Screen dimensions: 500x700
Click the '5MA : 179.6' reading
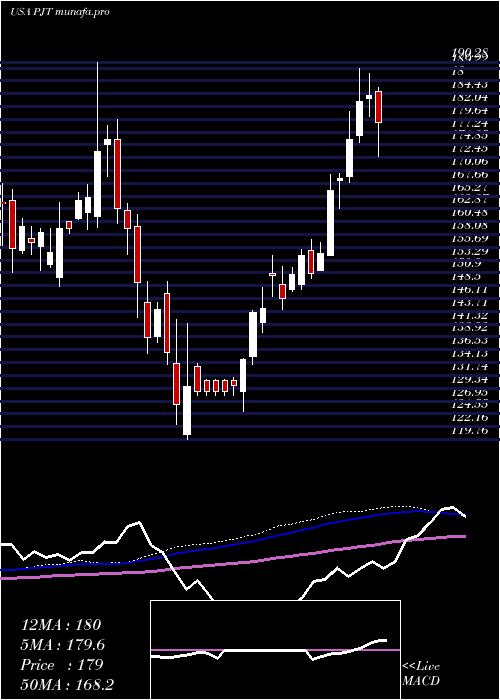tap(63, 645)
